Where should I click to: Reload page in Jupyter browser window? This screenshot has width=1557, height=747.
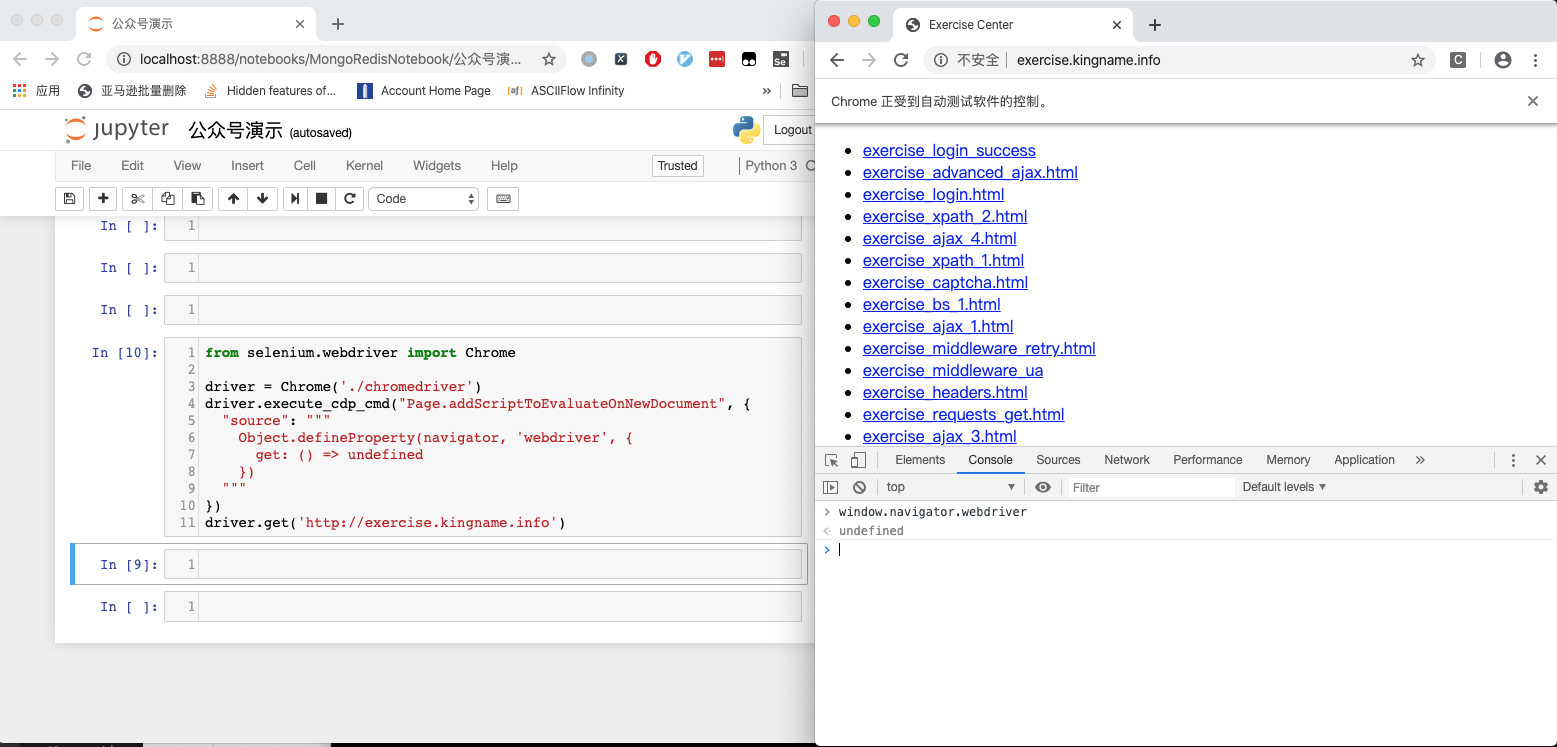pyautogui.click(x=84, y=60)
